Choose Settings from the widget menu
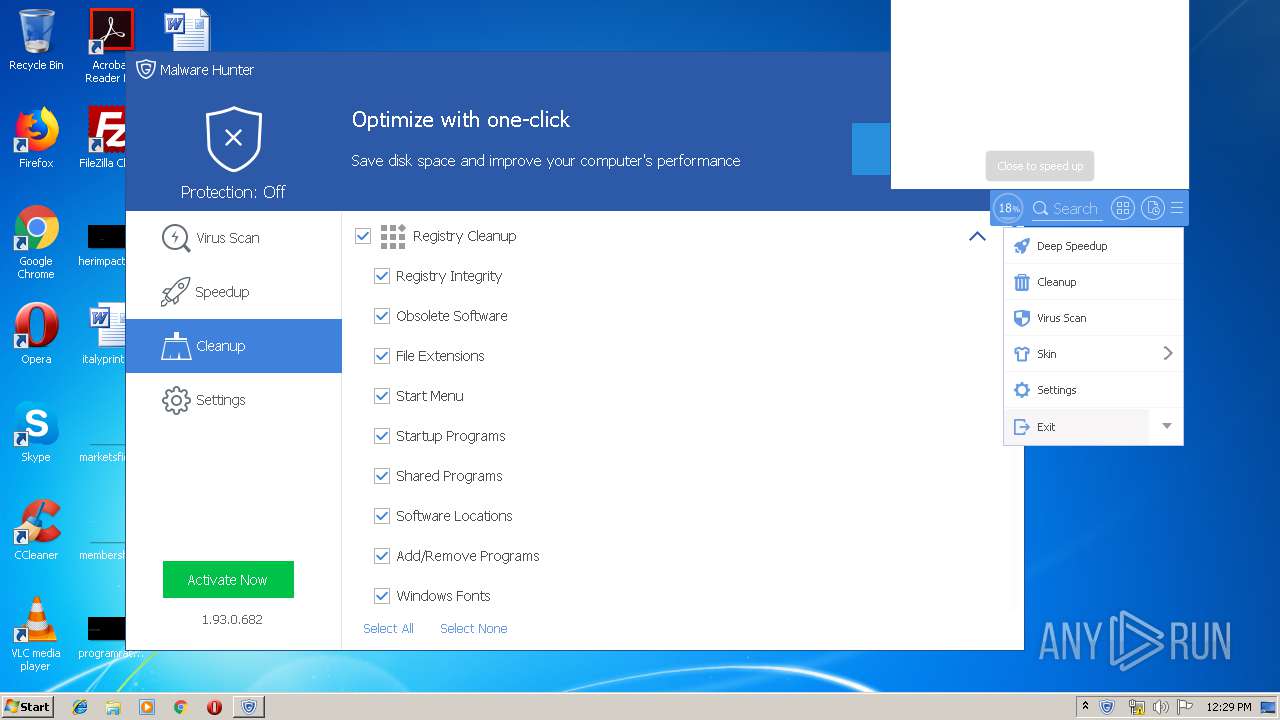The image size is (1280, 720). [x=1093, y=390]
